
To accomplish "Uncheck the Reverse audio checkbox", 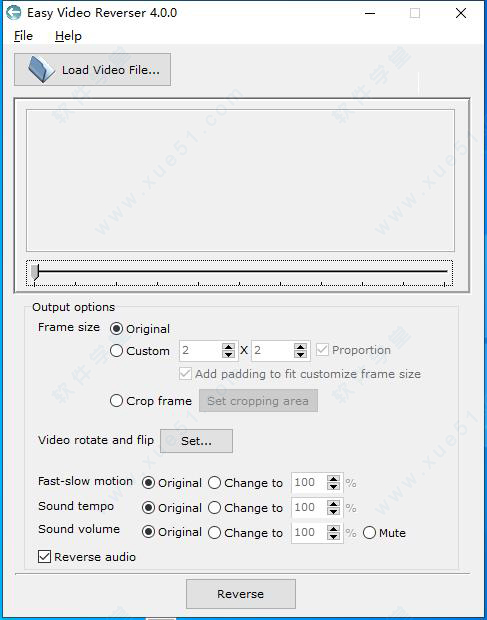I will coord(44,557).
